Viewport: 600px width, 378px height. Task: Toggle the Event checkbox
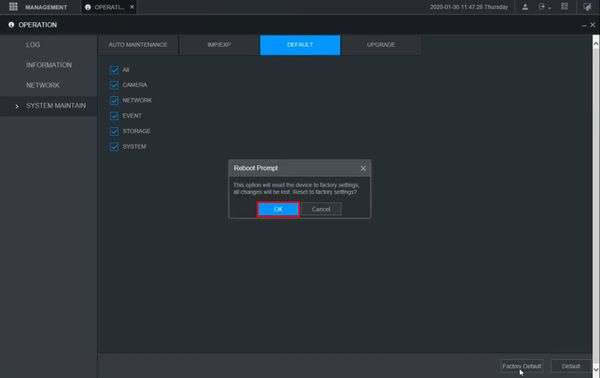[114, 116]
